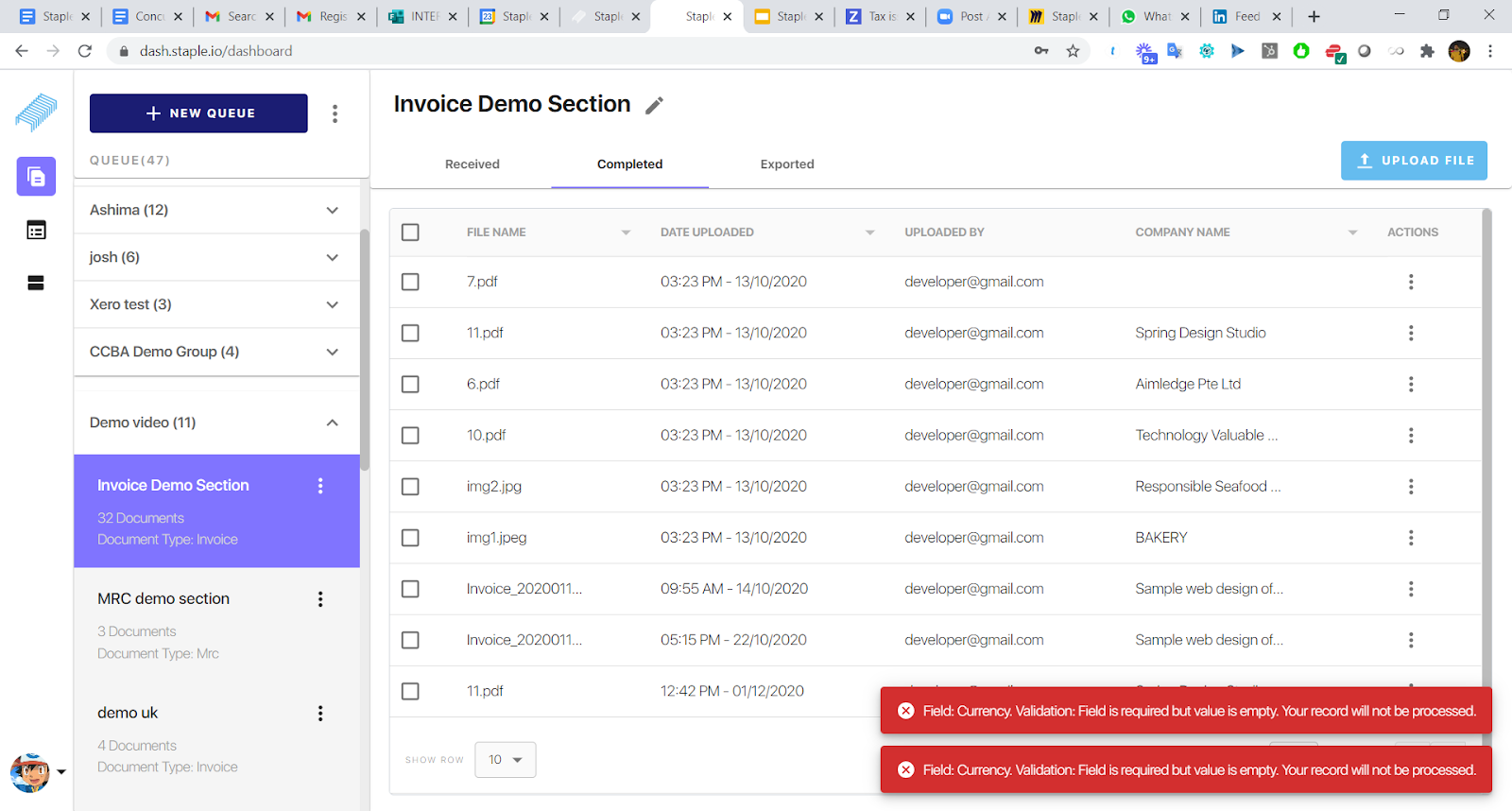Image resolution: width=1512 pixels, height=811 pixels.
Task: Click the New Queue button
Action: 198,113
